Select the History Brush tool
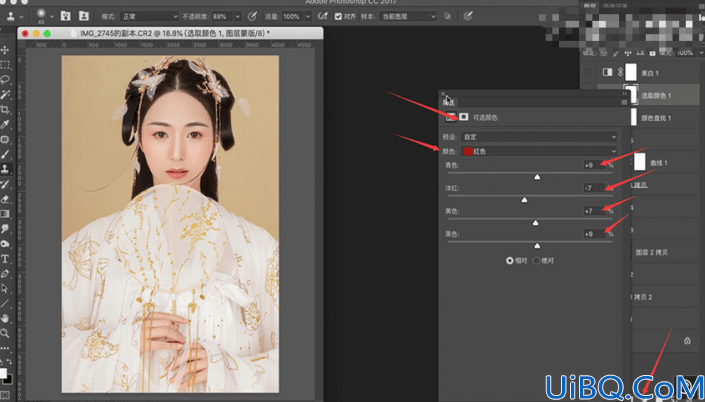Image resolution: width=705 pixels, height=402 pixels. (5, 184)
